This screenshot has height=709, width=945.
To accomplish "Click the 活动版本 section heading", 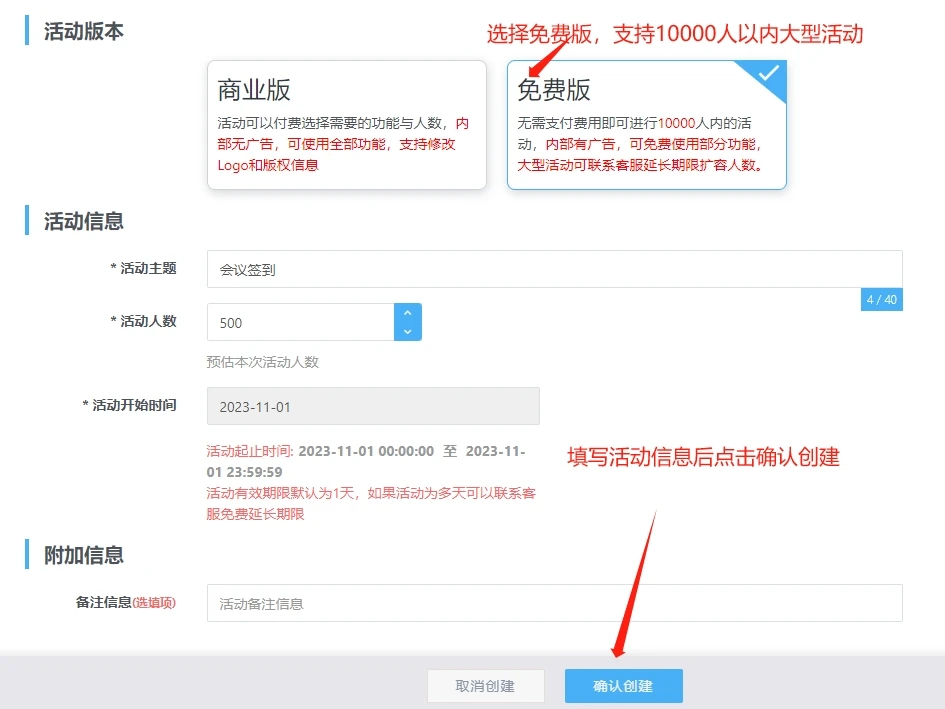I will [83, 31].
